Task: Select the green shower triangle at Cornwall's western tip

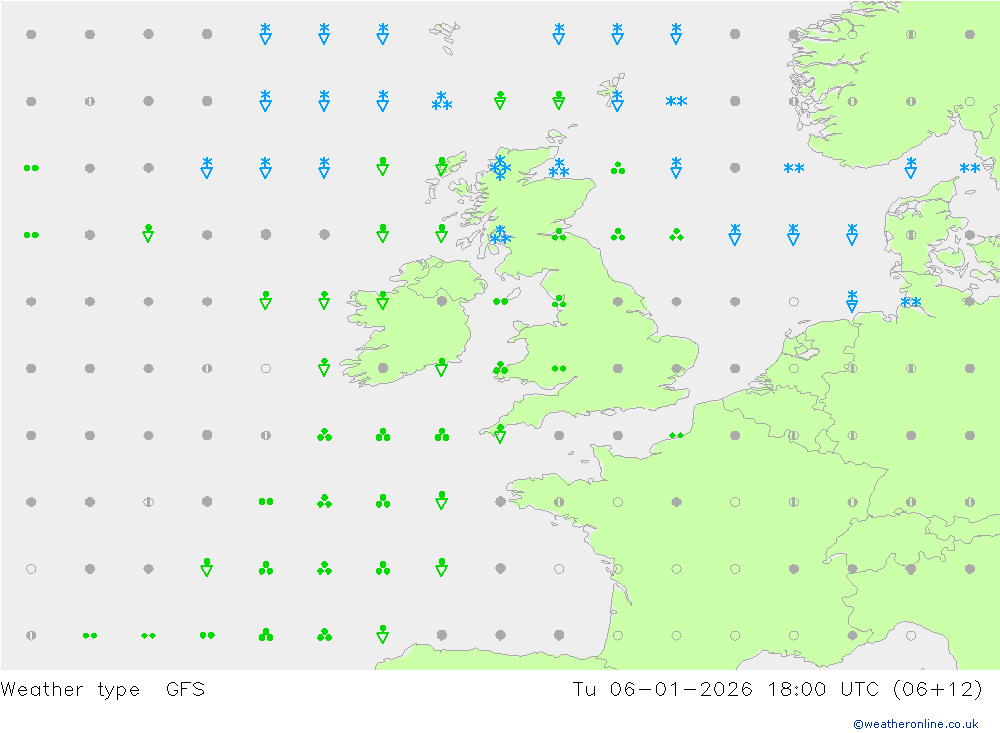Action: click(x=500, y=434)
